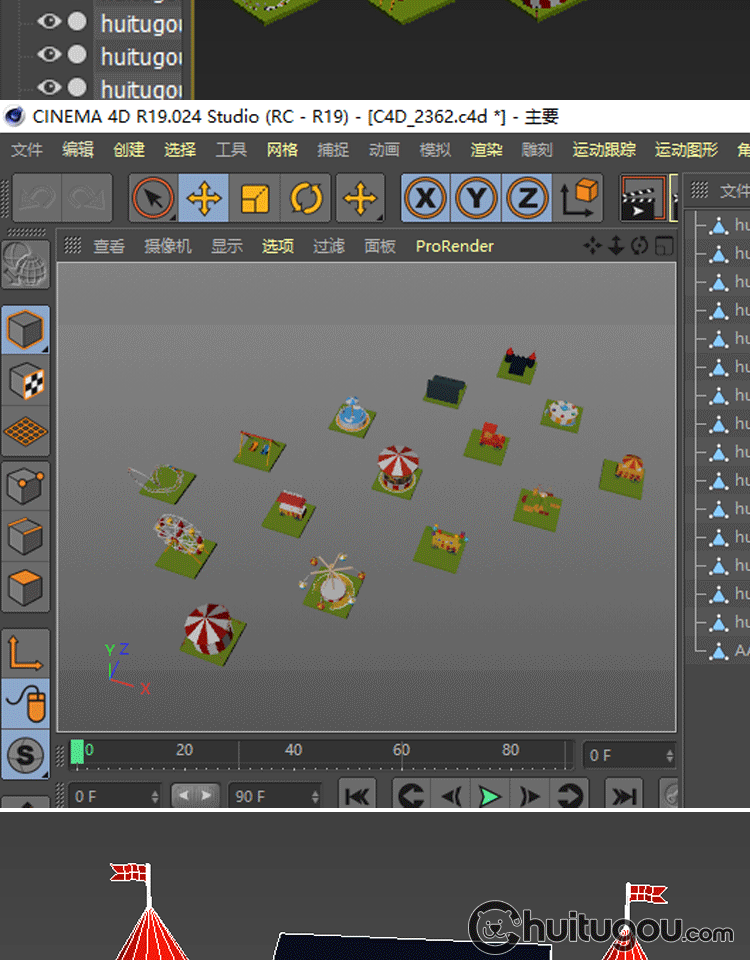750x960 pixels.
Task: Click frame 40 on the timeline ruler
Action: (x=293, y=751)
